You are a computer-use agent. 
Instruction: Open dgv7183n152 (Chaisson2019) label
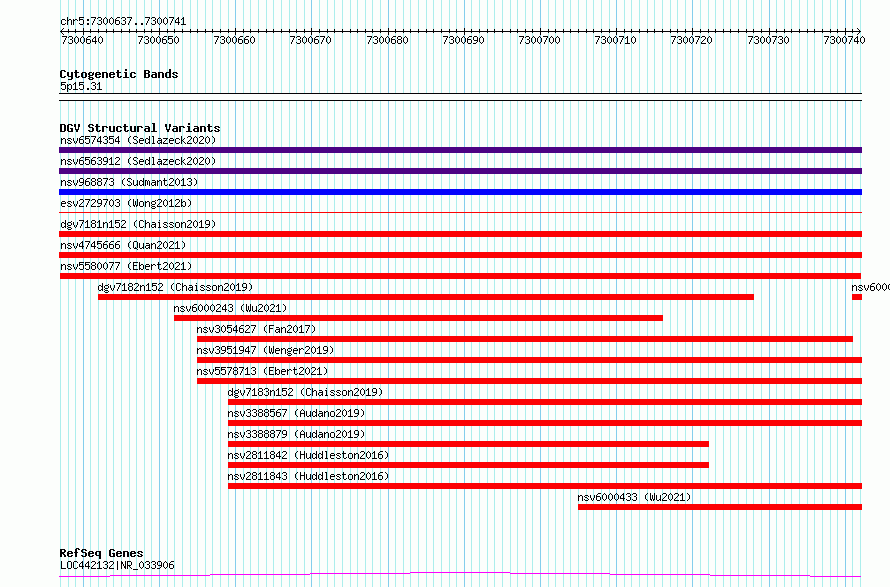click(x=305, y=392)
